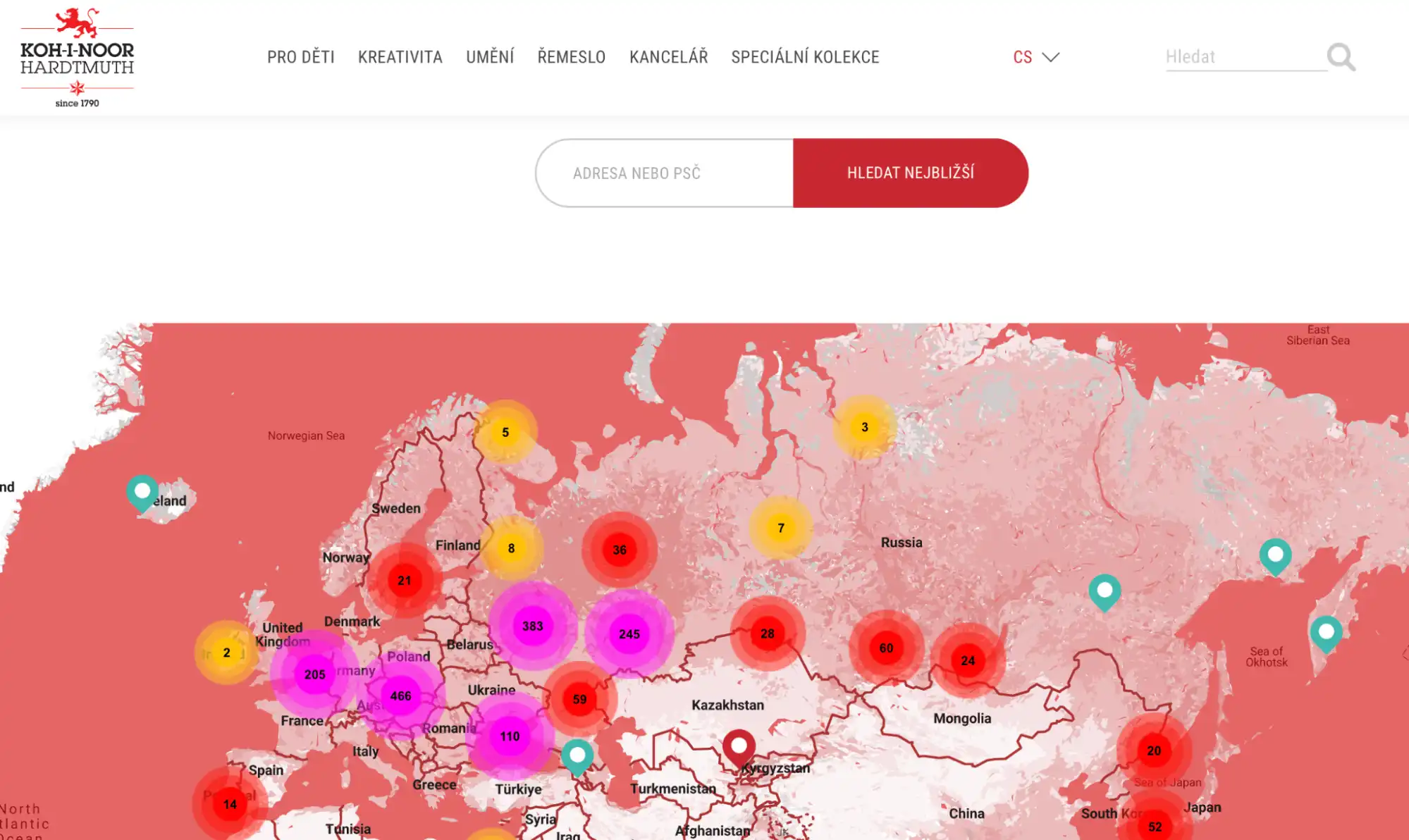Open the SPECIÁLNÍ KOLEKCE menu
1409x840 pixels.
click(x=805, y=57)
